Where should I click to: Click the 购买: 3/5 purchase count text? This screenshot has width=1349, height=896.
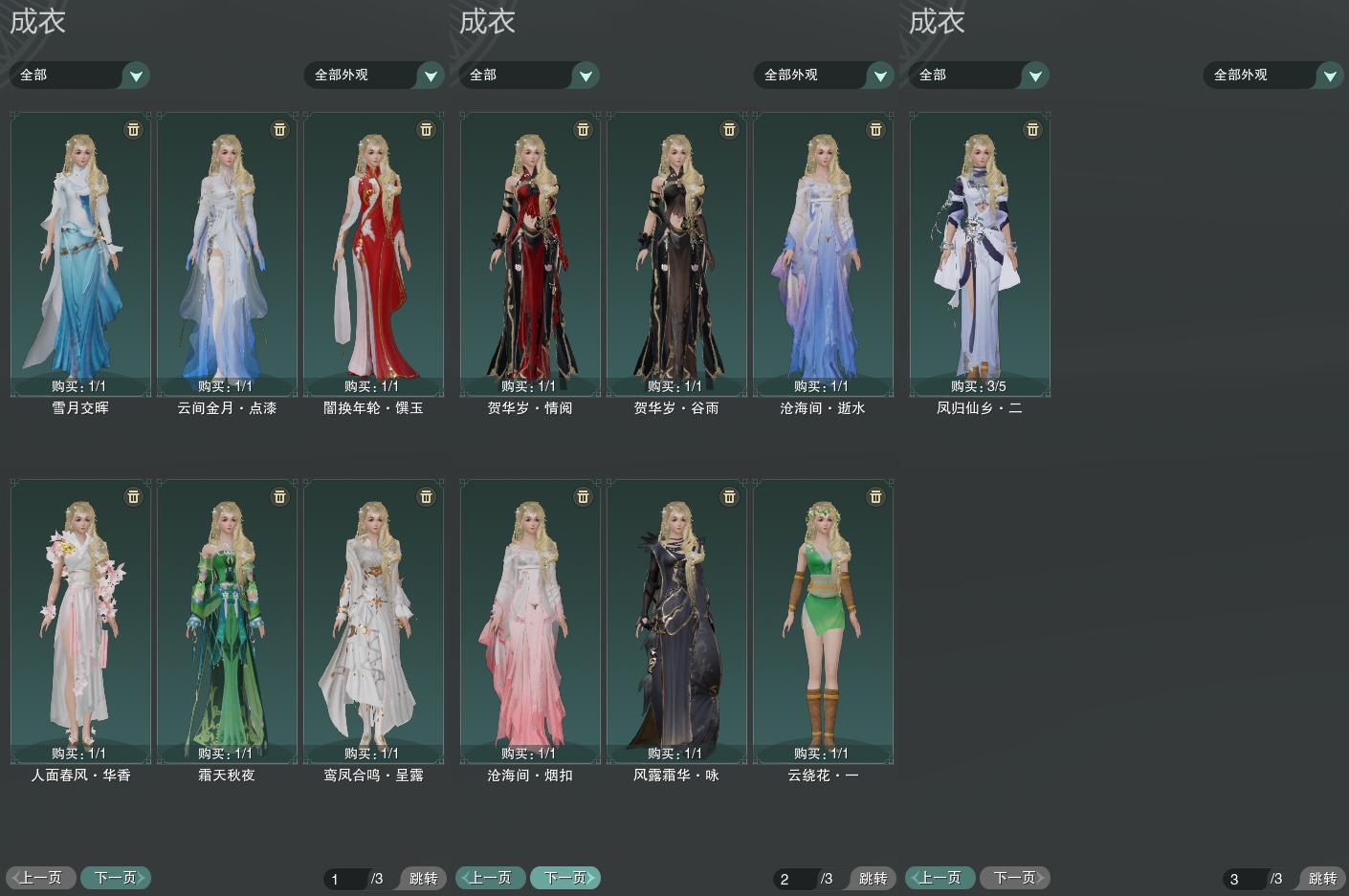point(979,386)
